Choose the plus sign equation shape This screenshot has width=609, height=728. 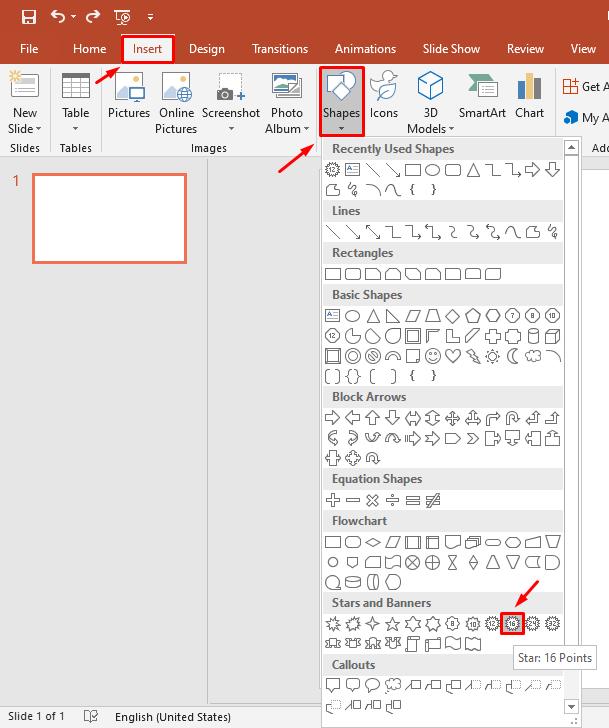coord(332,500)
